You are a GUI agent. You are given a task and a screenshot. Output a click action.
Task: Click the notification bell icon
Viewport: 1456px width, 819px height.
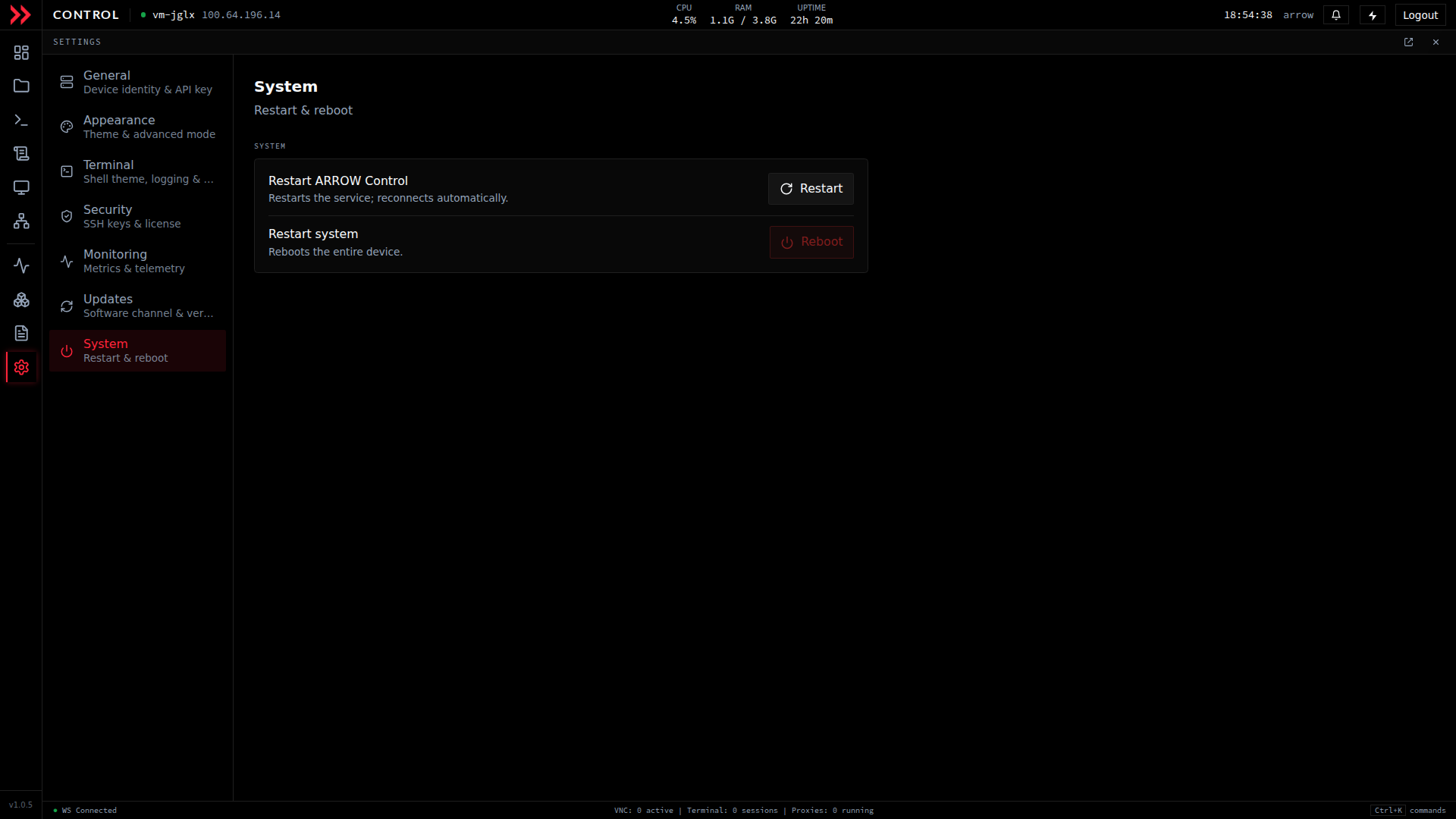point(1336,15)
